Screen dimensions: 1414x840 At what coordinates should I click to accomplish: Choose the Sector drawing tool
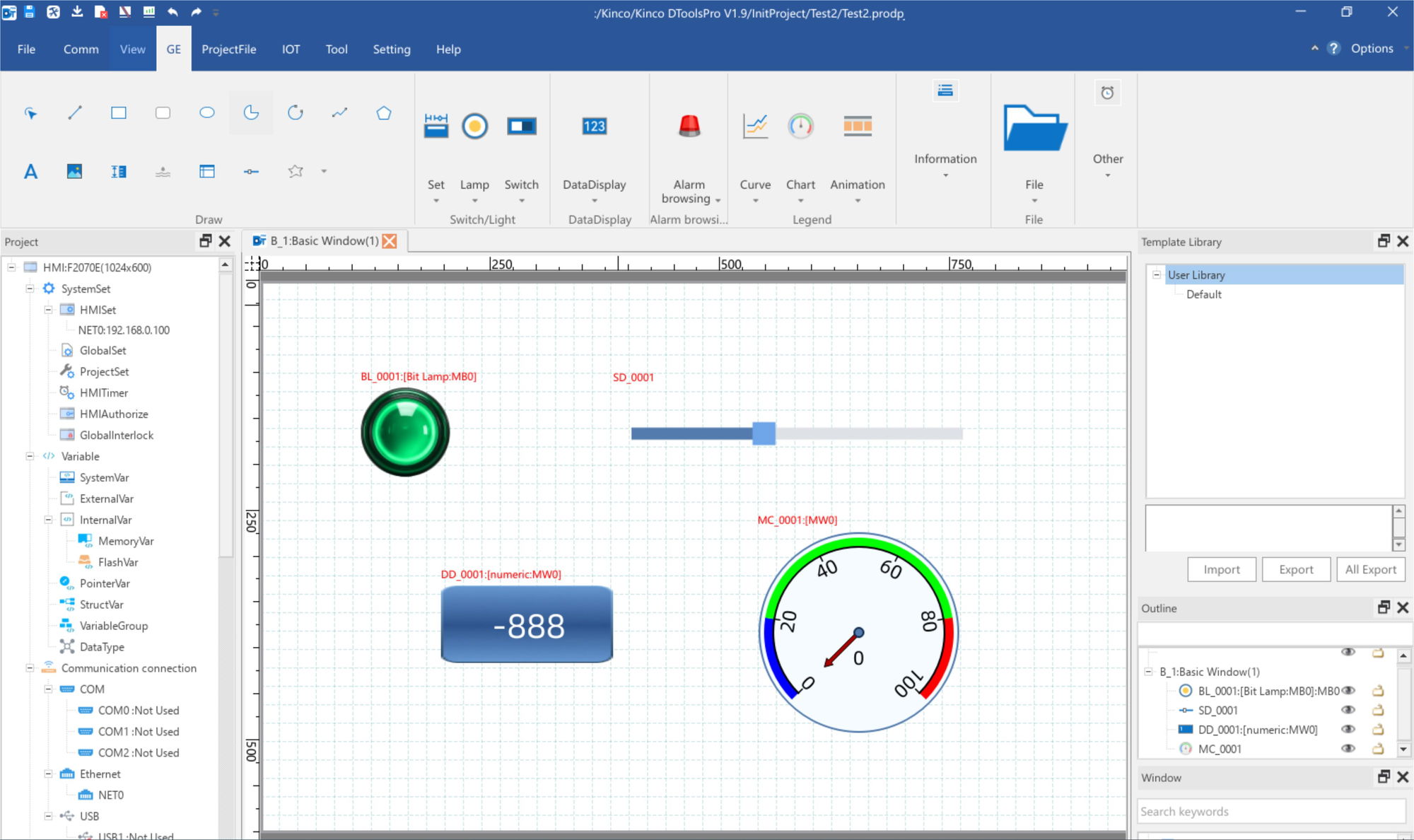[x=252, y=112]
